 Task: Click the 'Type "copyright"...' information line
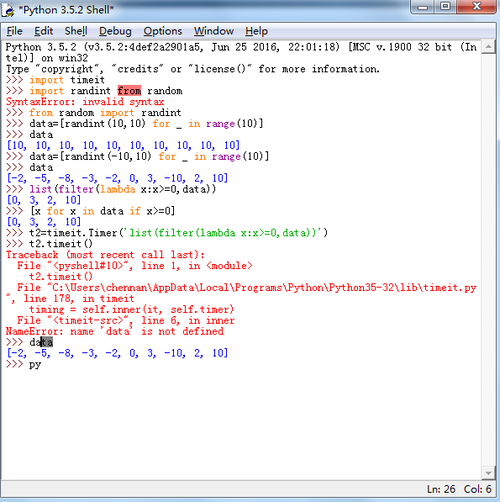193,69
